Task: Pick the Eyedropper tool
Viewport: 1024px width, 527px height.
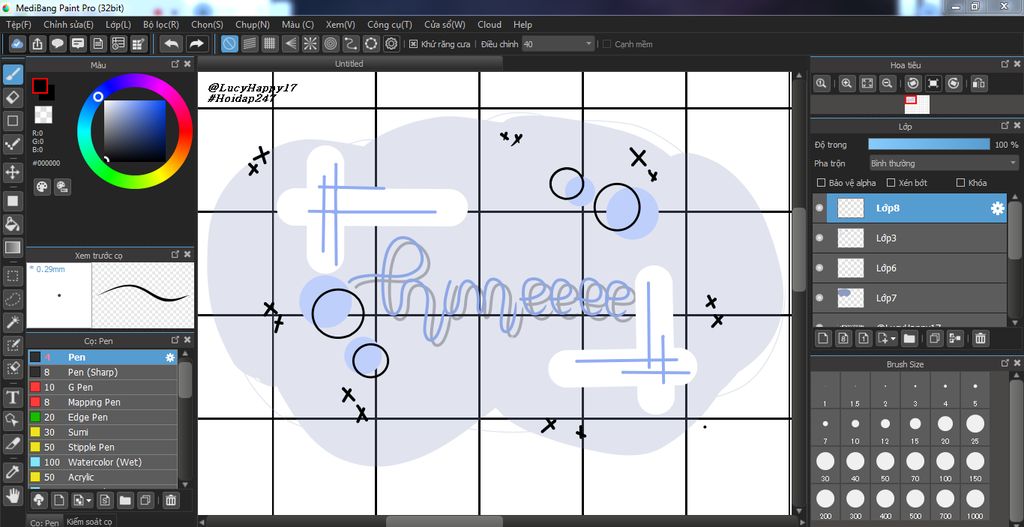Action: (12, 471)
